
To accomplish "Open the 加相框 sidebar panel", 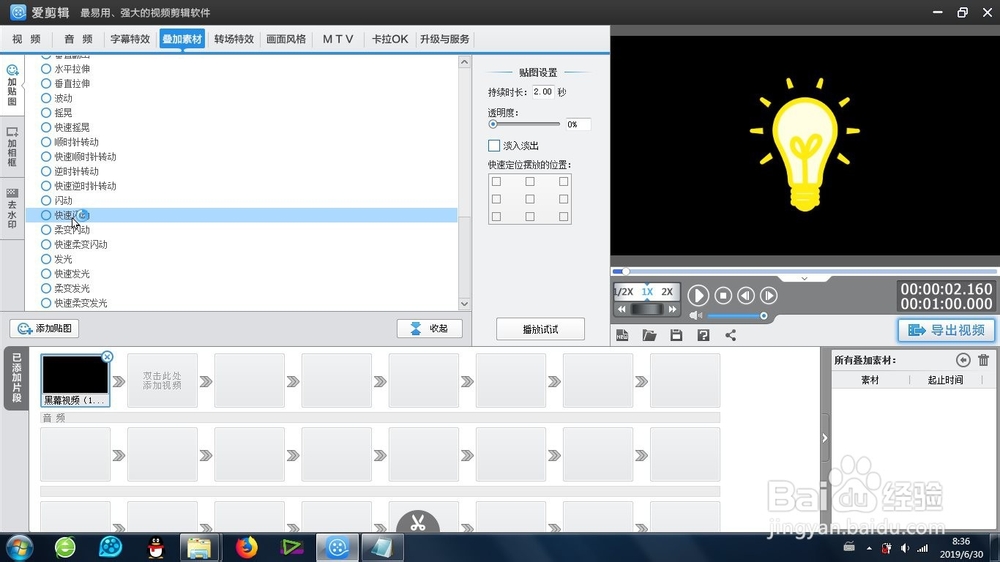I will (x=11, y=147).
